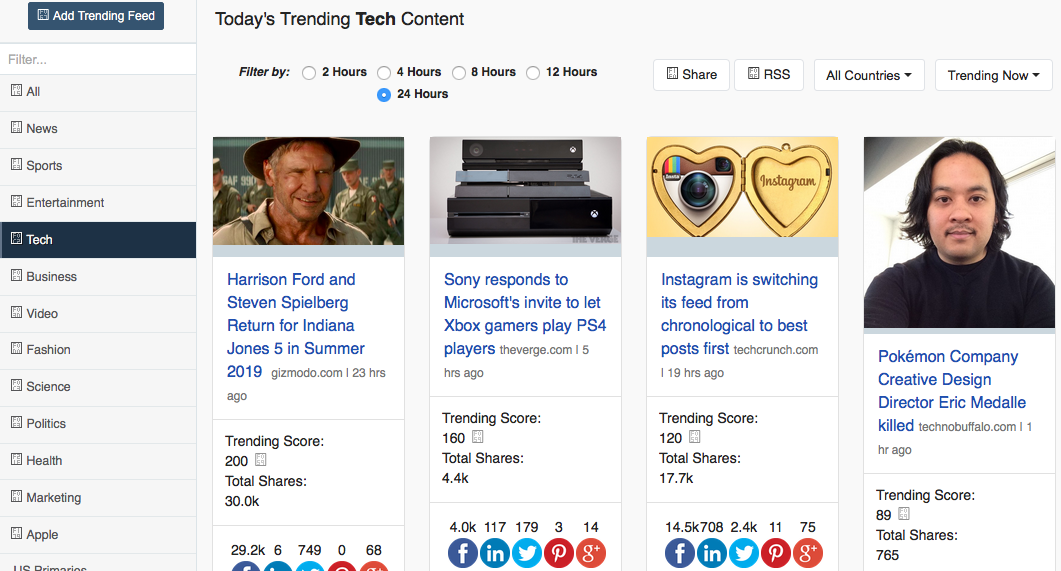Screen dimensions: 1061x571
Task: Show the Science trending feed
Action: coord(98,387)
